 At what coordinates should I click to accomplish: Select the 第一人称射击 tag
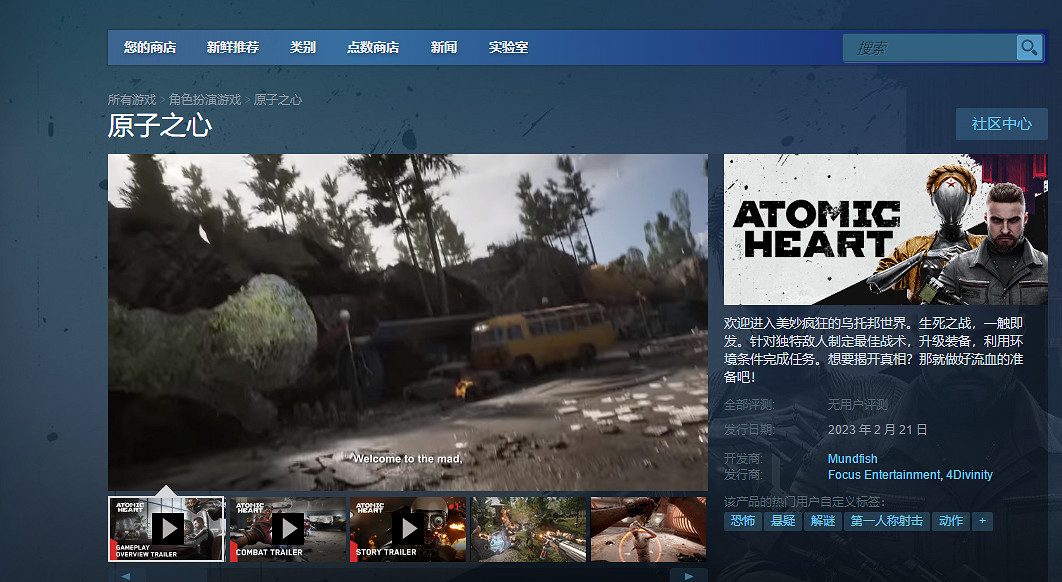pos(887,521)
